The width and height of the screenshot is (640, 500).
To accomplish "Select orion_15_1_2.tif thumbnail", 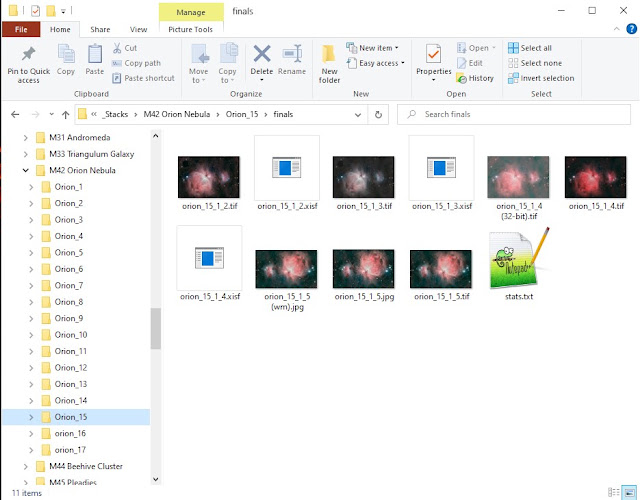I will pos(209,177).
